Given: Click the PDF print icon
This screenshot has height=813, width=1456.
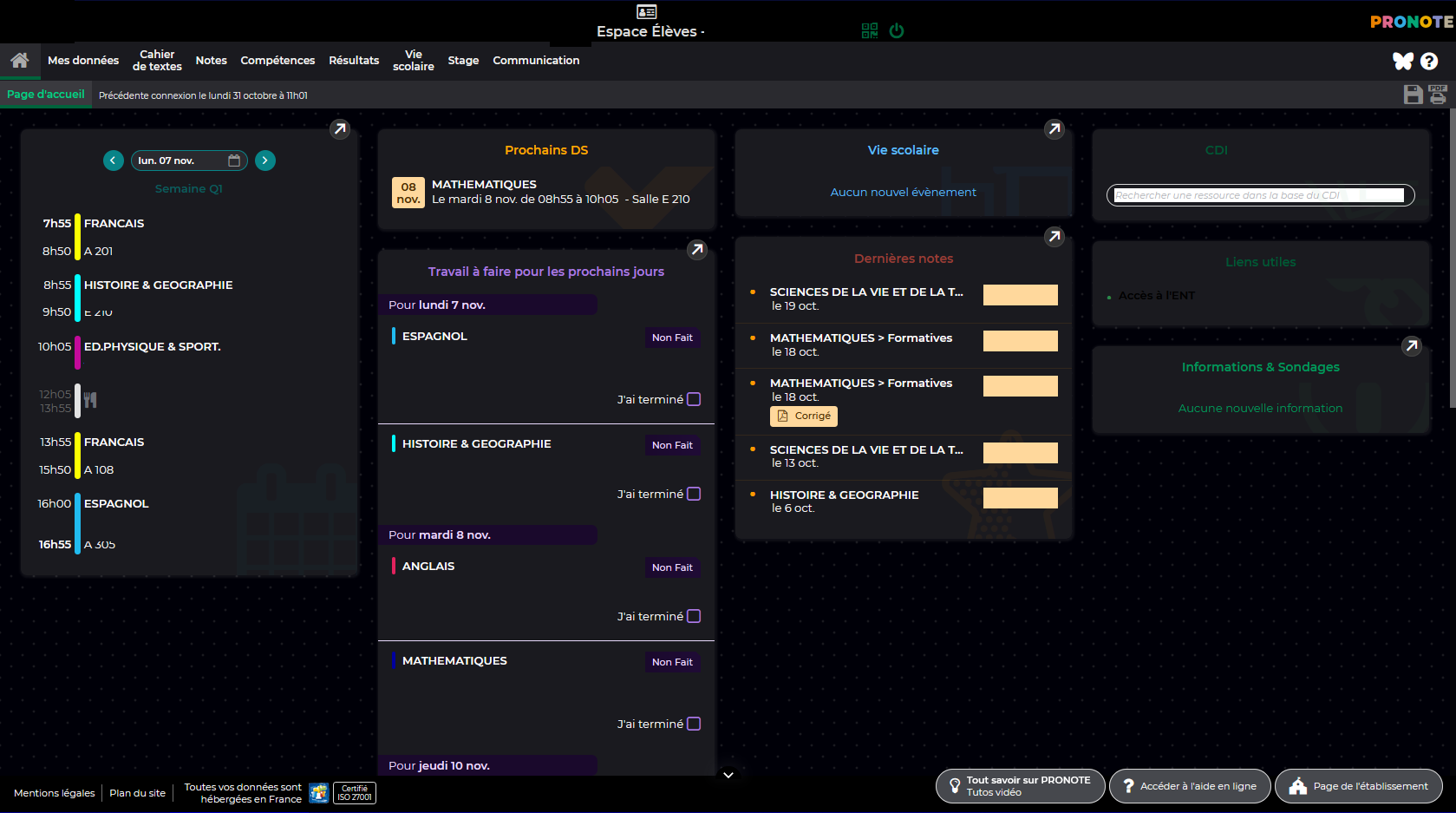Looking at the screenshot, I should [1438, 95].
